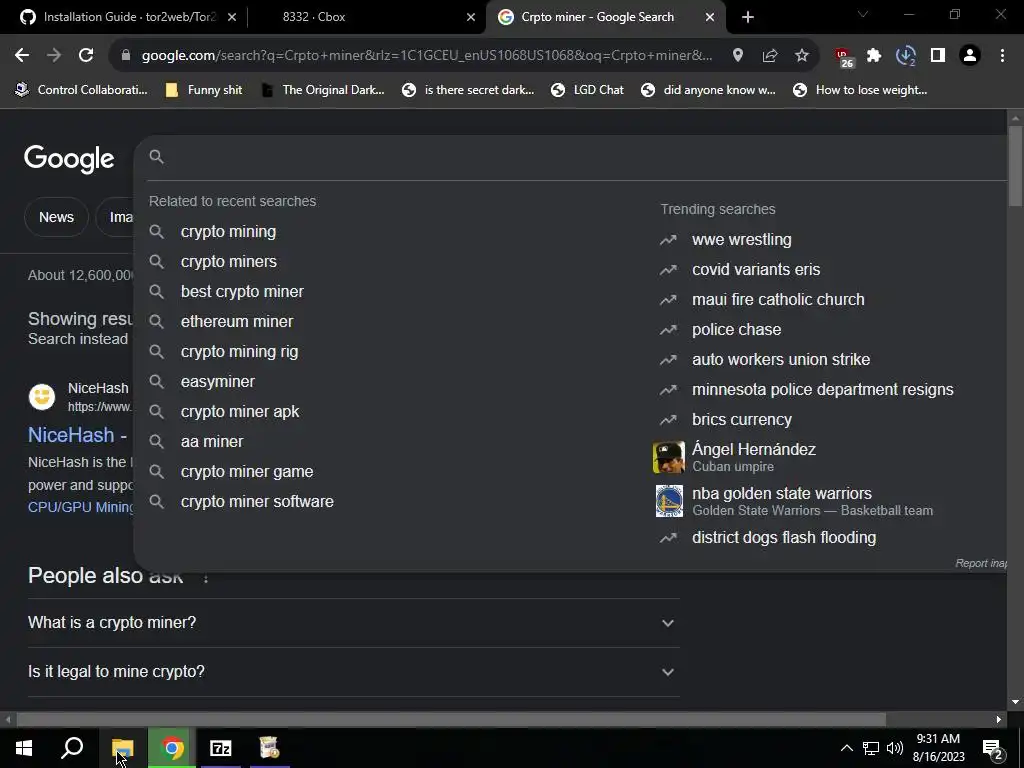Open the Funny shit bookmark folder
1024x768 pixels.
204,90
